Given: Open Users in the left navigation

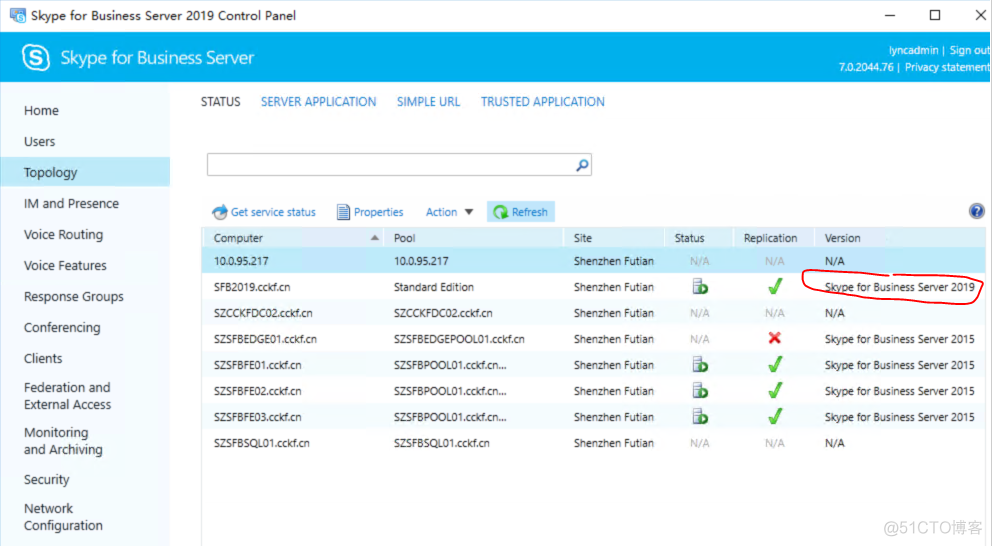Looking at the screenshot, I should [39, 142].
